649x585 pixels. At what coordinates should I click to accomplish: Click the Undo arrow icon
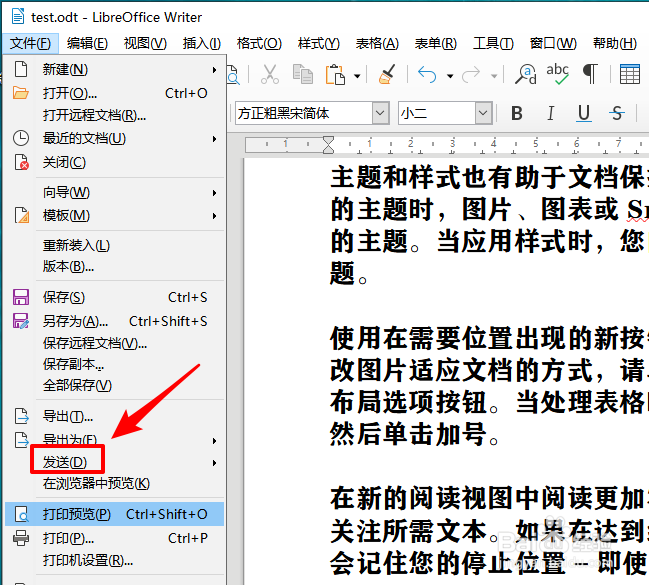pos(427,75)
